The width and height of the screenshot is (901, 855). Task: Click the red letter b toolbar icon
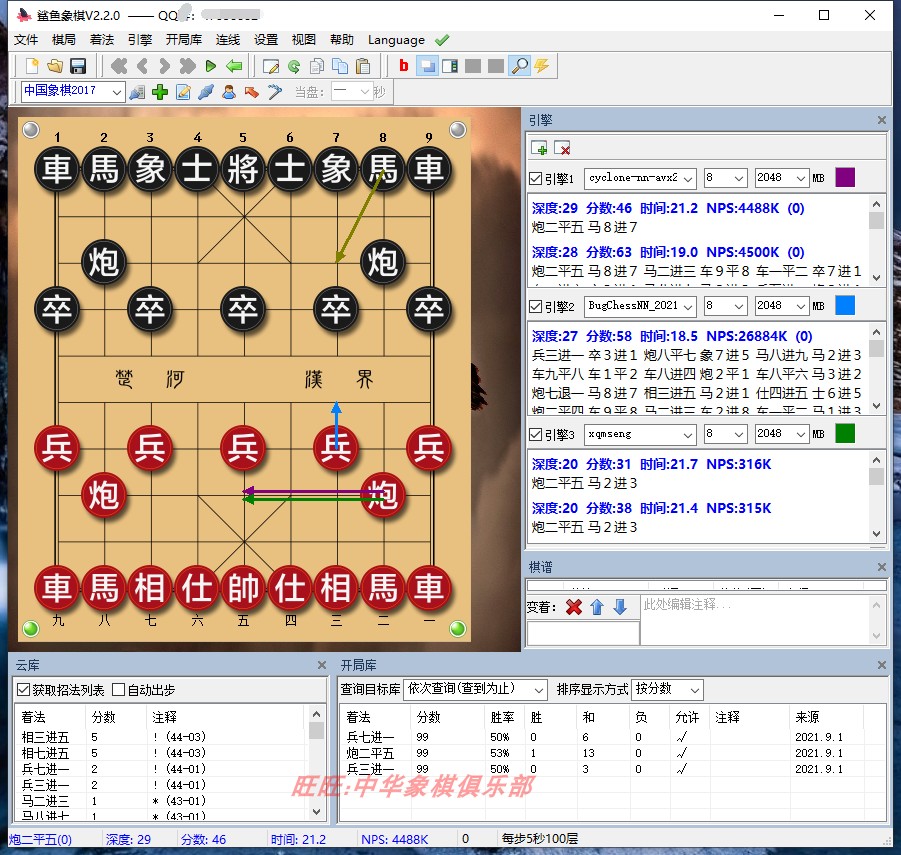pos(404,66)
